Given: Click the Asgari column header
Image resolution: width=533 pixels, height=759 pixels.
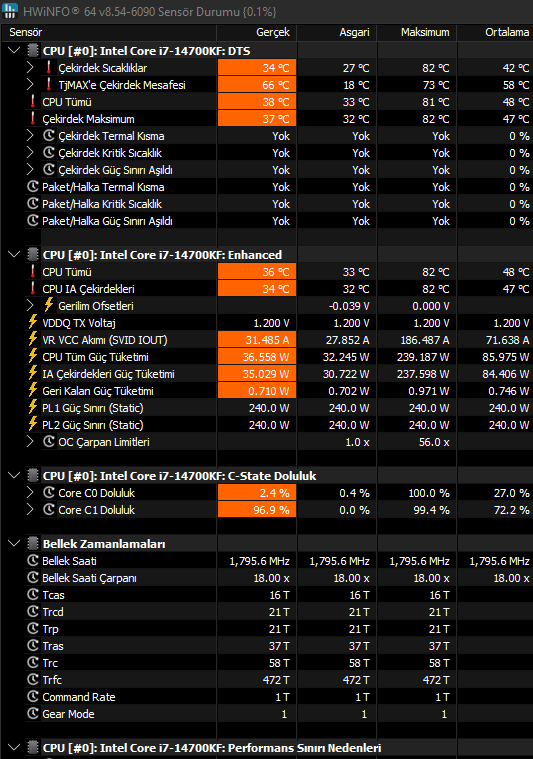Looking at the screenshot, I should click(x=337, y=32).
